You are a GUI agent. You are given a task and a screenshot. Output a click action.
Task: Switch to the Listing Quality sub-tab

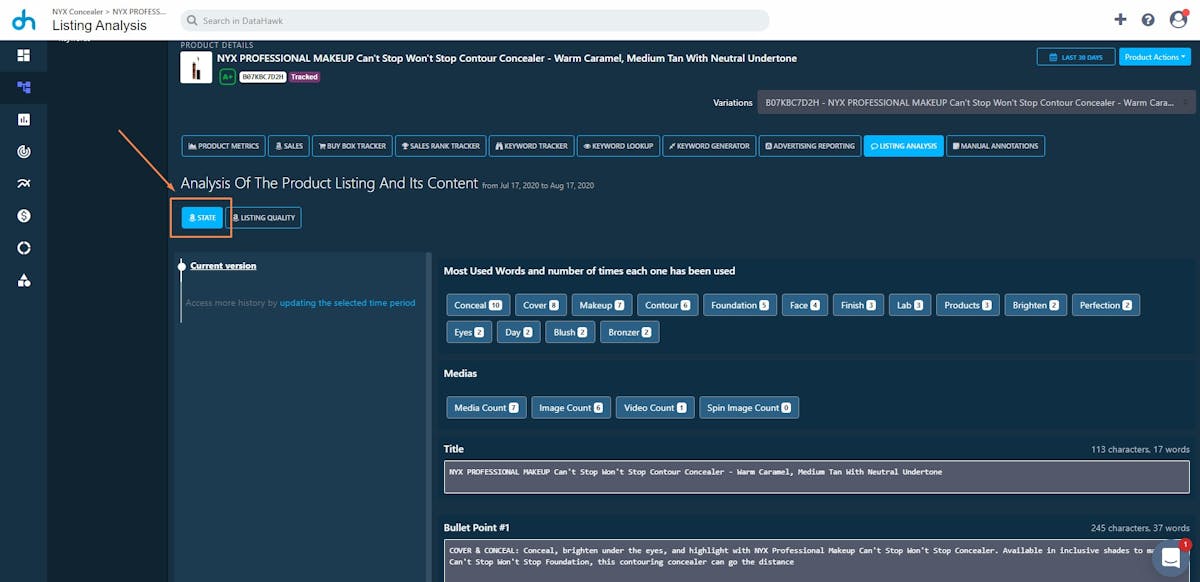tap(263, 217)
